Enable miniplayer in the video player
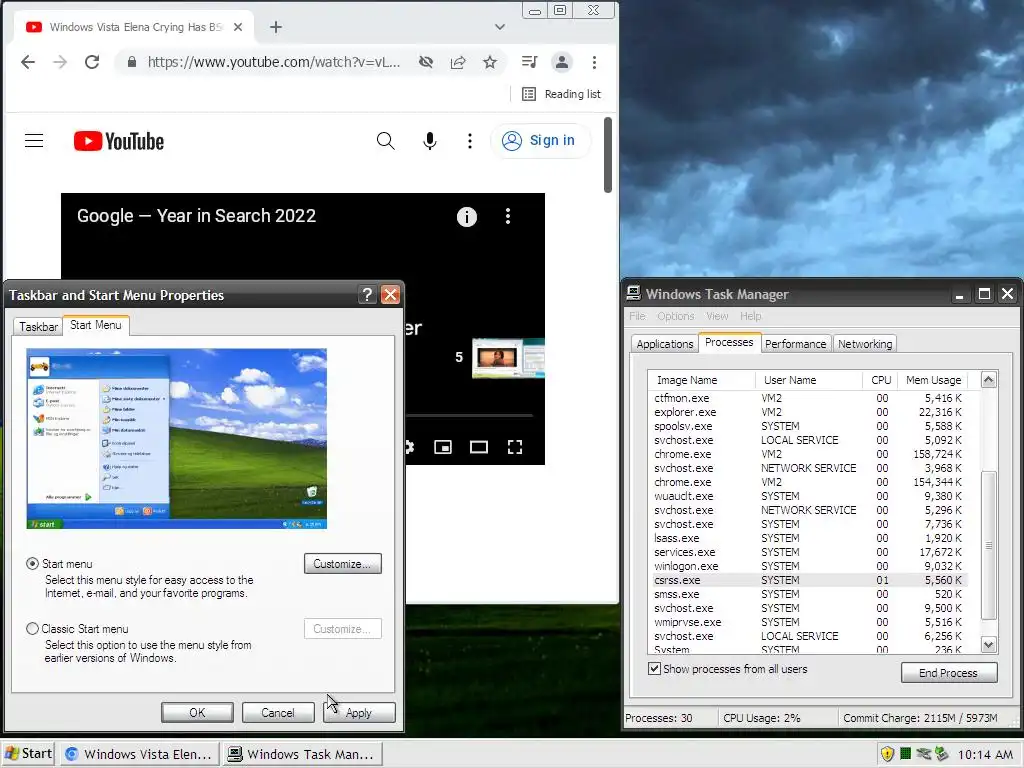Image resolution: width=1024 pixels, height=768 pixels. coord(443,447)
